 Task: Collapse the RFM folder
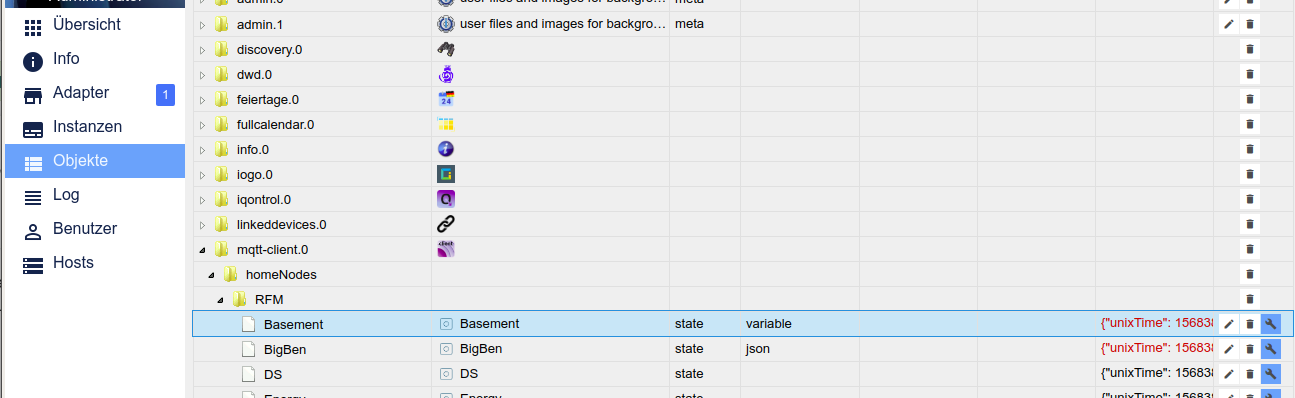(x=221, y=299)
